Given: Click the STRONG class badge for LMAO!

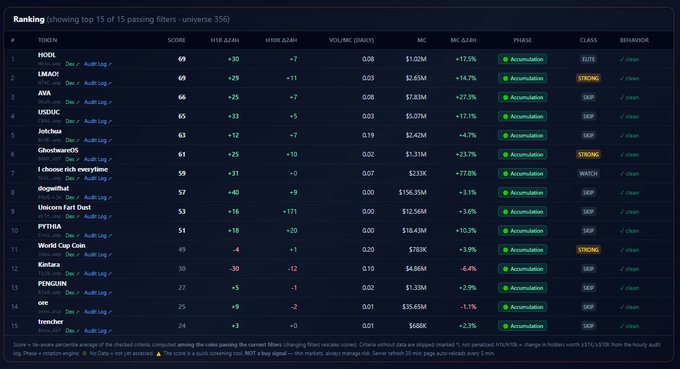Looking at the screenshot, I should point(588,78).
